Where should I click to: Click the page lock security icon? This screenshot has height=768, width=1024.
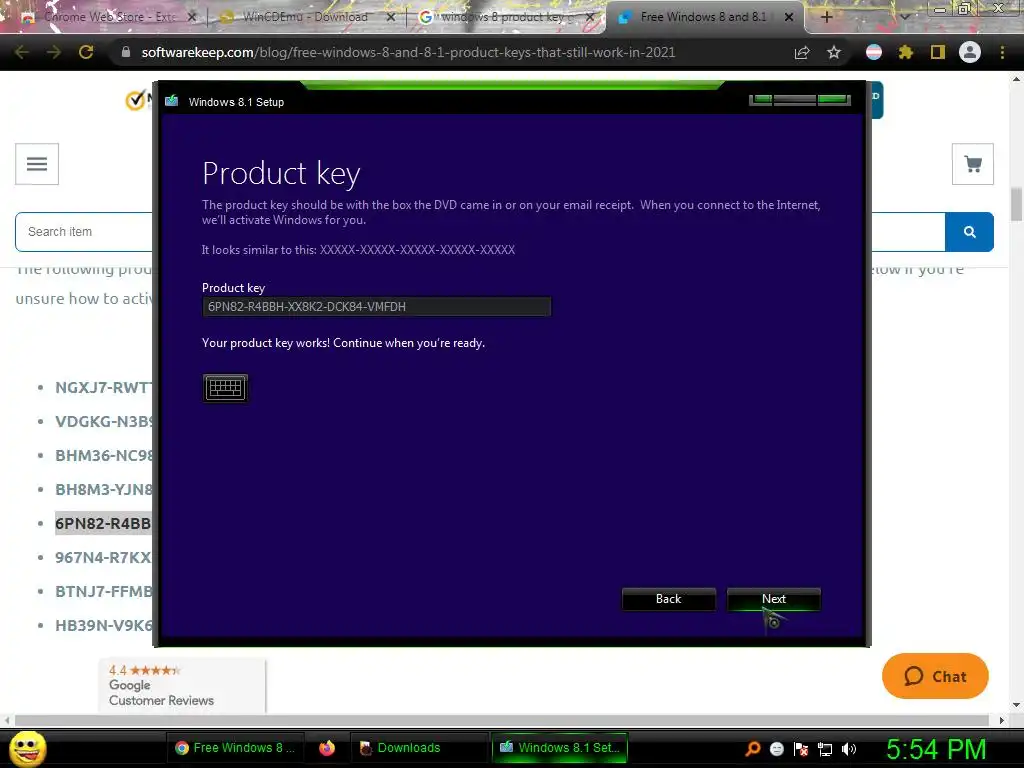(x=126, y=52)
